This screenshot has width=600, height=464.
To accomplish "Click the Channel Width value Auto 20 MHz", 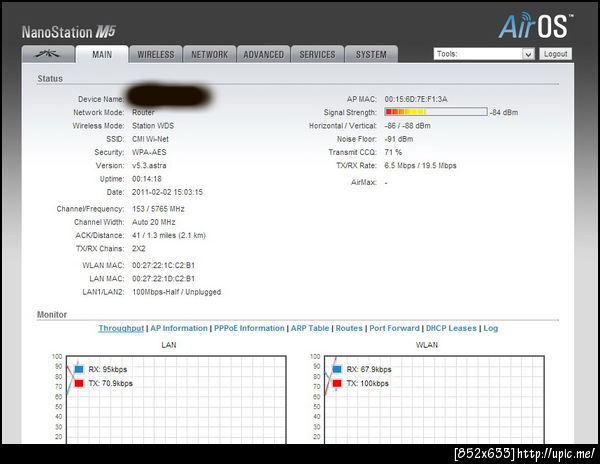I will tap(154, 222).
